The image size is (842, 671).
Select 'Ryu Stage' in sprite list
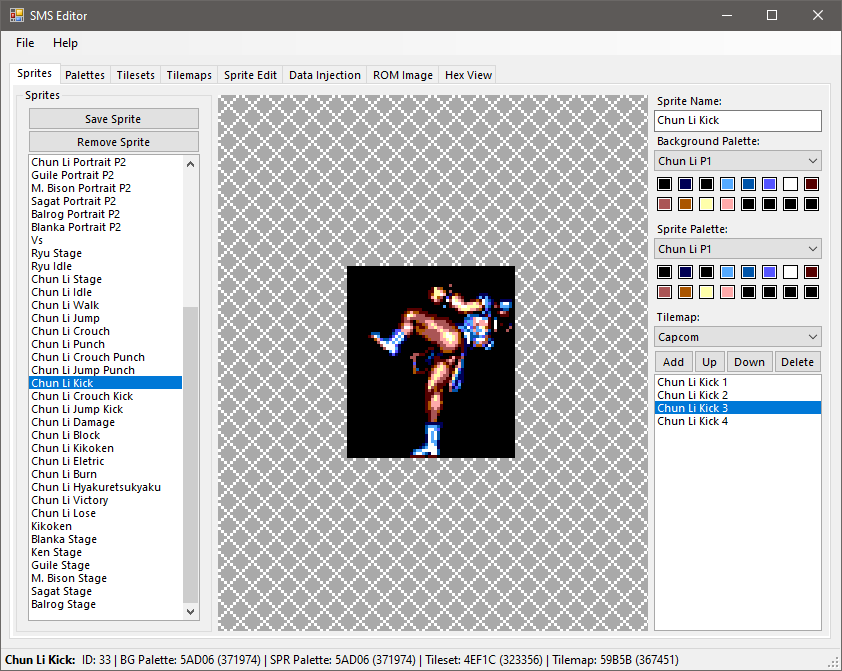click(x=106, y=253)
